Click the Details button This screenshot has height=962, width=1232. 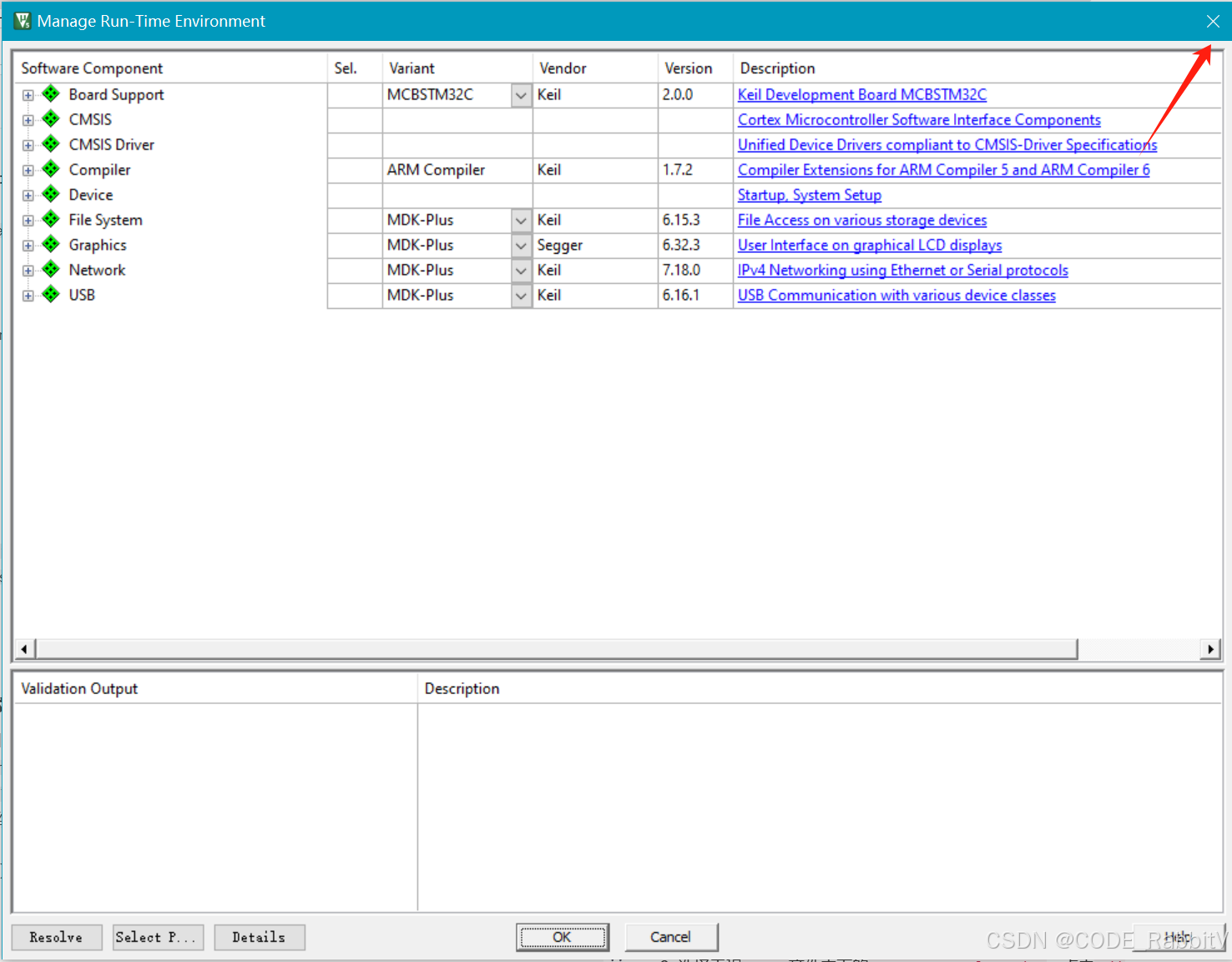pos(260,937)
